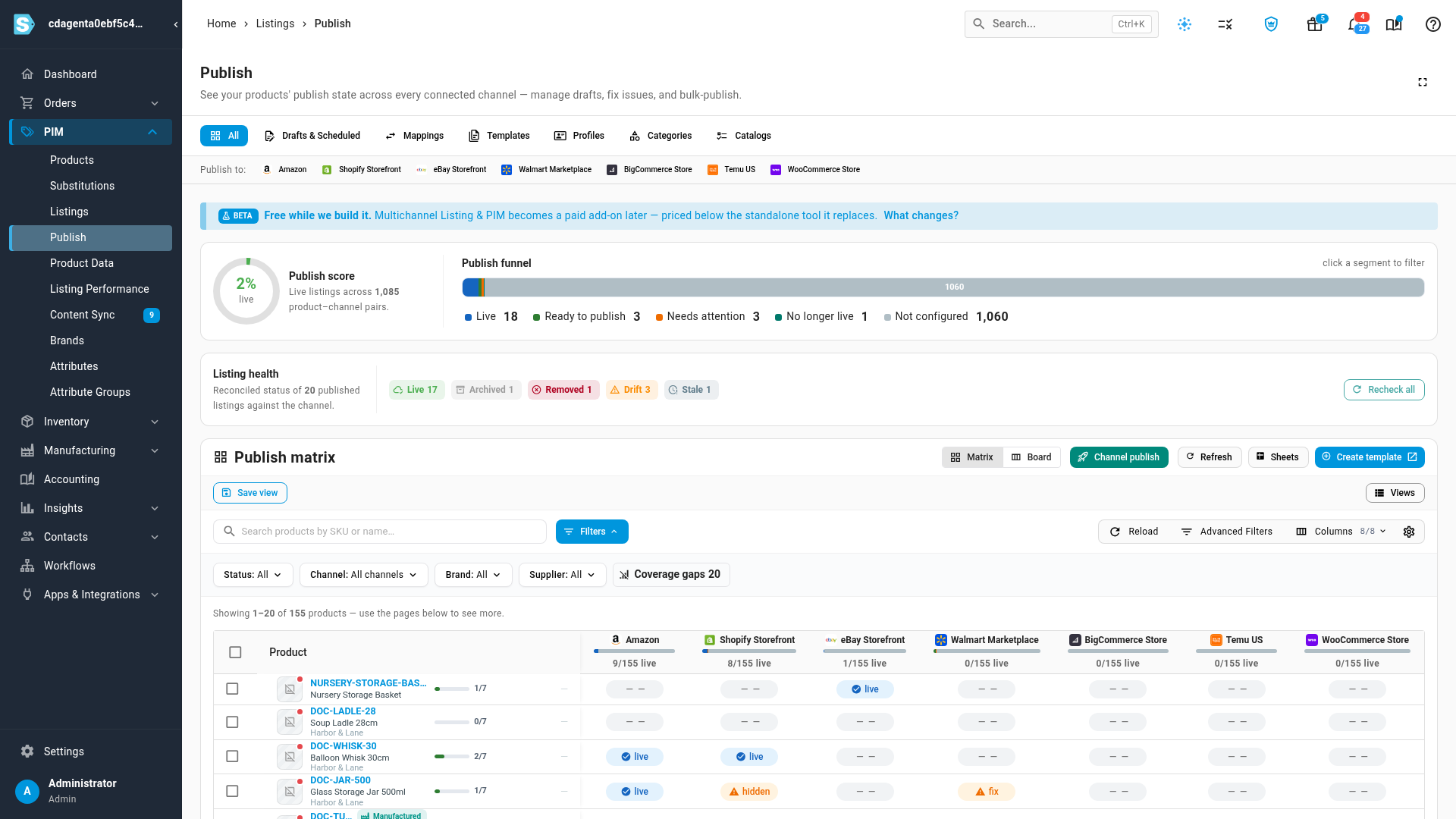Open the gift box icon with badge 5
Viewport: 1456px width, 819px height.
[x=1315, y=24]
